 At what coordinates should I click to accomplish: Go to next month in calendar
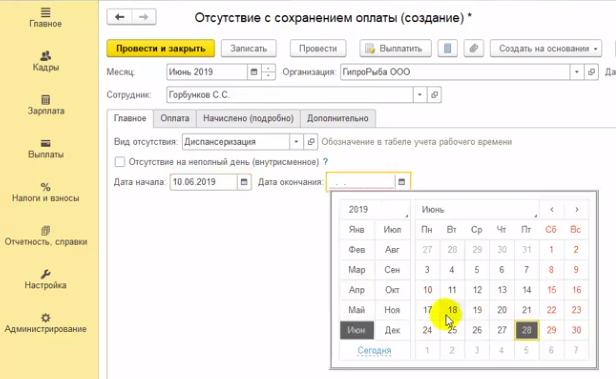[577, 209]
